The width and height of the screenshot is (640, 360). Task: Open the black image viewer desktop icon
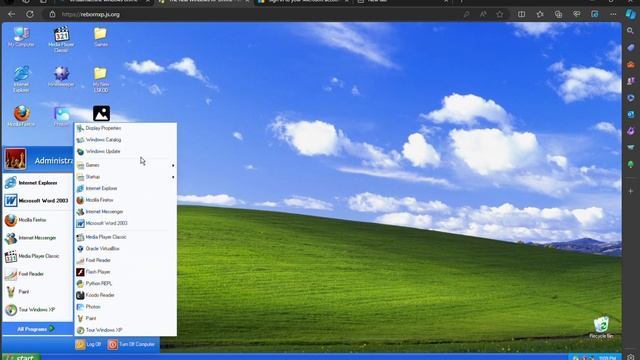tap(101, 113)
